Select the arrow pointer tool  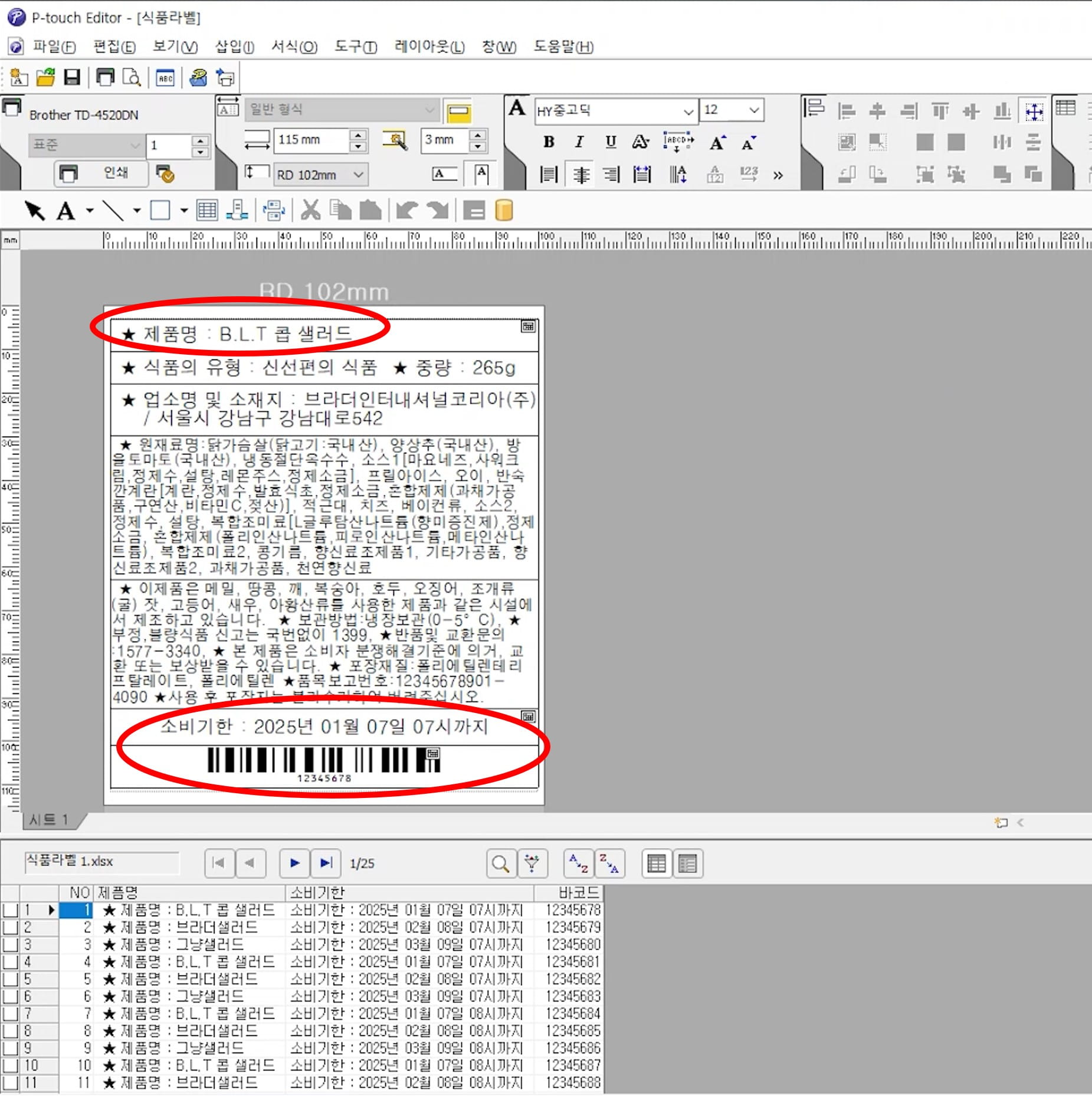34,211
